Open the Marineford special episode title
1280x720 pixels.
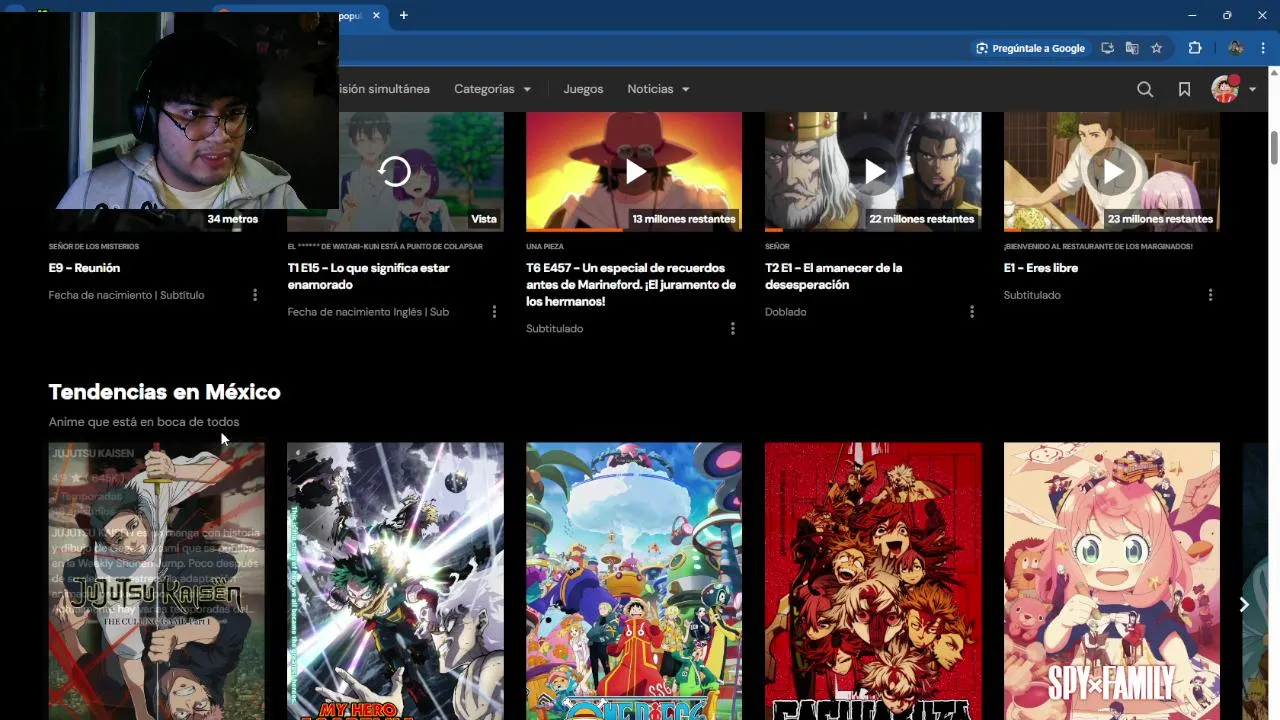pos(631,285)
